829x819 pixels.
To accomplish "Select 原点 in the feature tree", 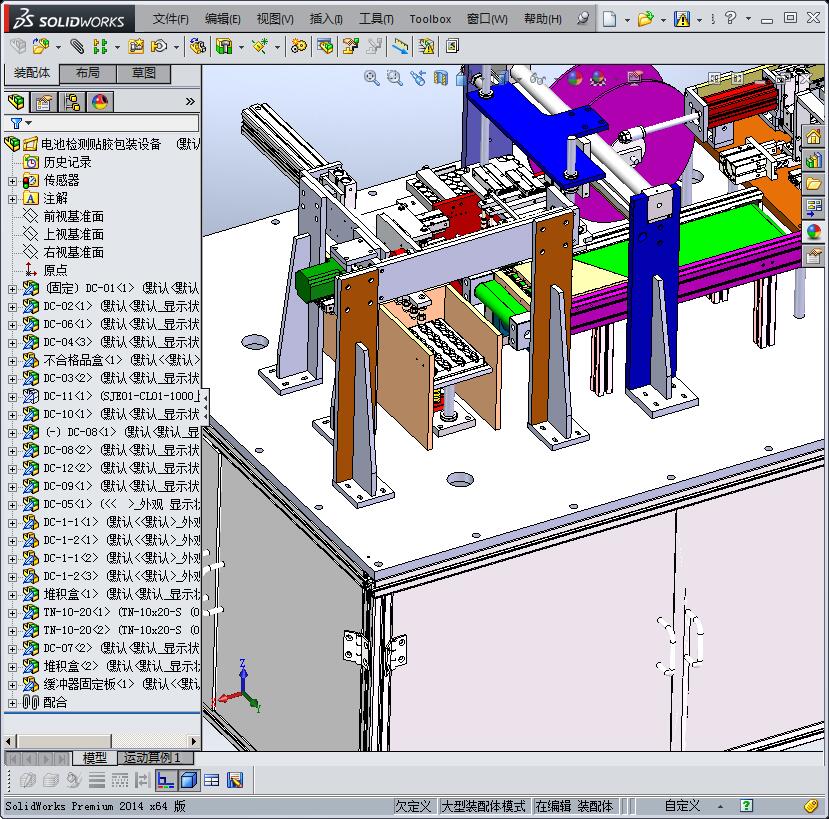I will coord(56,270).
